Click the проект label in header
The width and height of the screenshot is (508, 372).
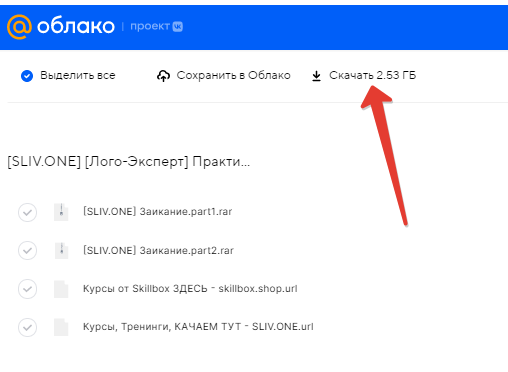point(150,26)
